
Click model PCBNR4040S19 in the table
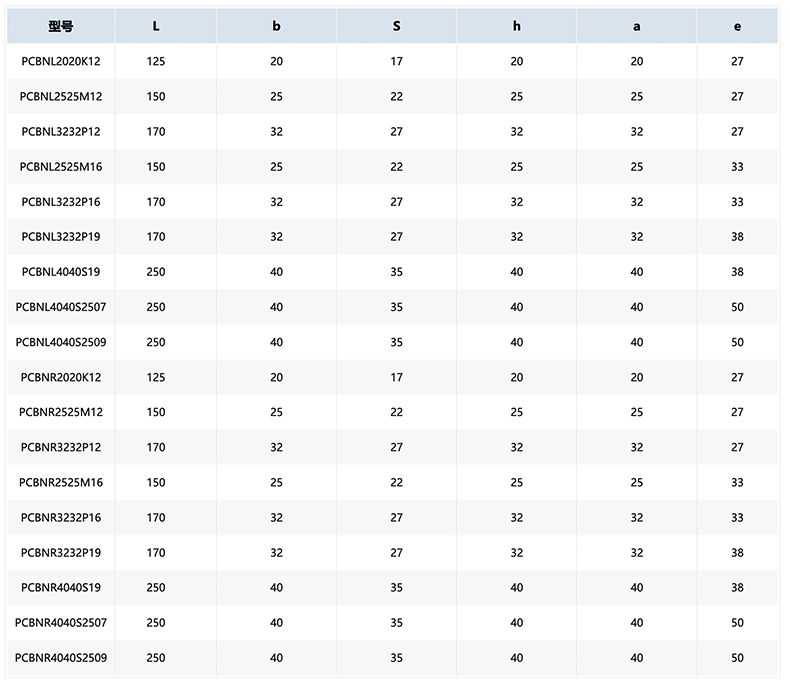point(61,588)
